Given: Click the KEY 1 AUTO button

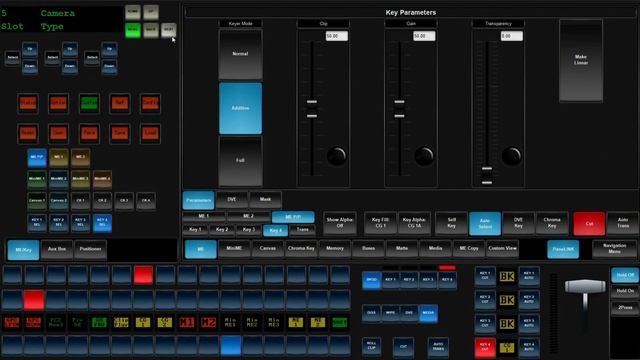Looking at the screenshot, I should pos(529,276).
